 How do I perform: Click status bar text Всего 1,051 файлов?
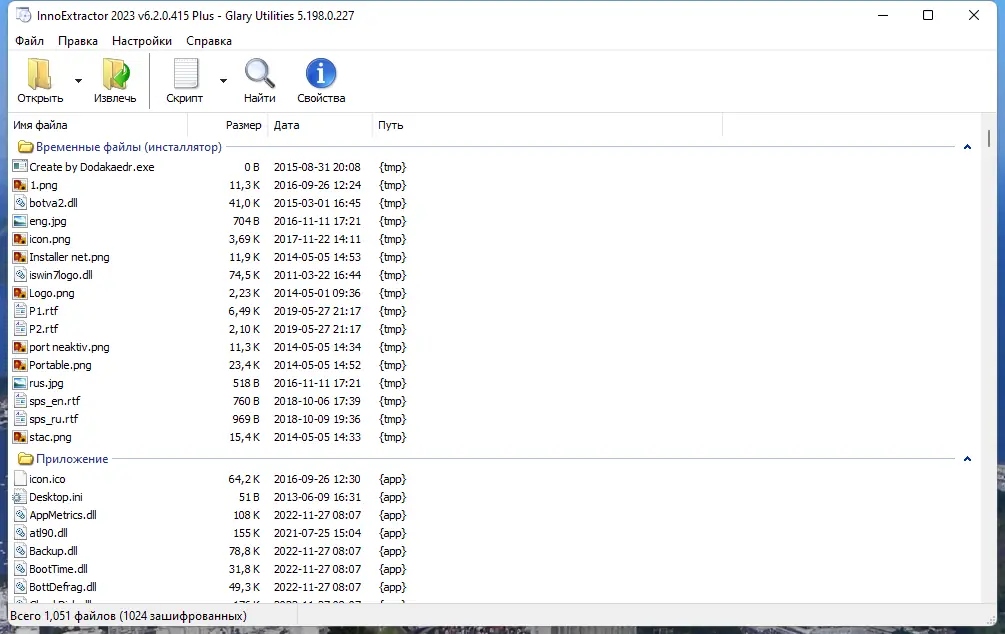[63, 616]
